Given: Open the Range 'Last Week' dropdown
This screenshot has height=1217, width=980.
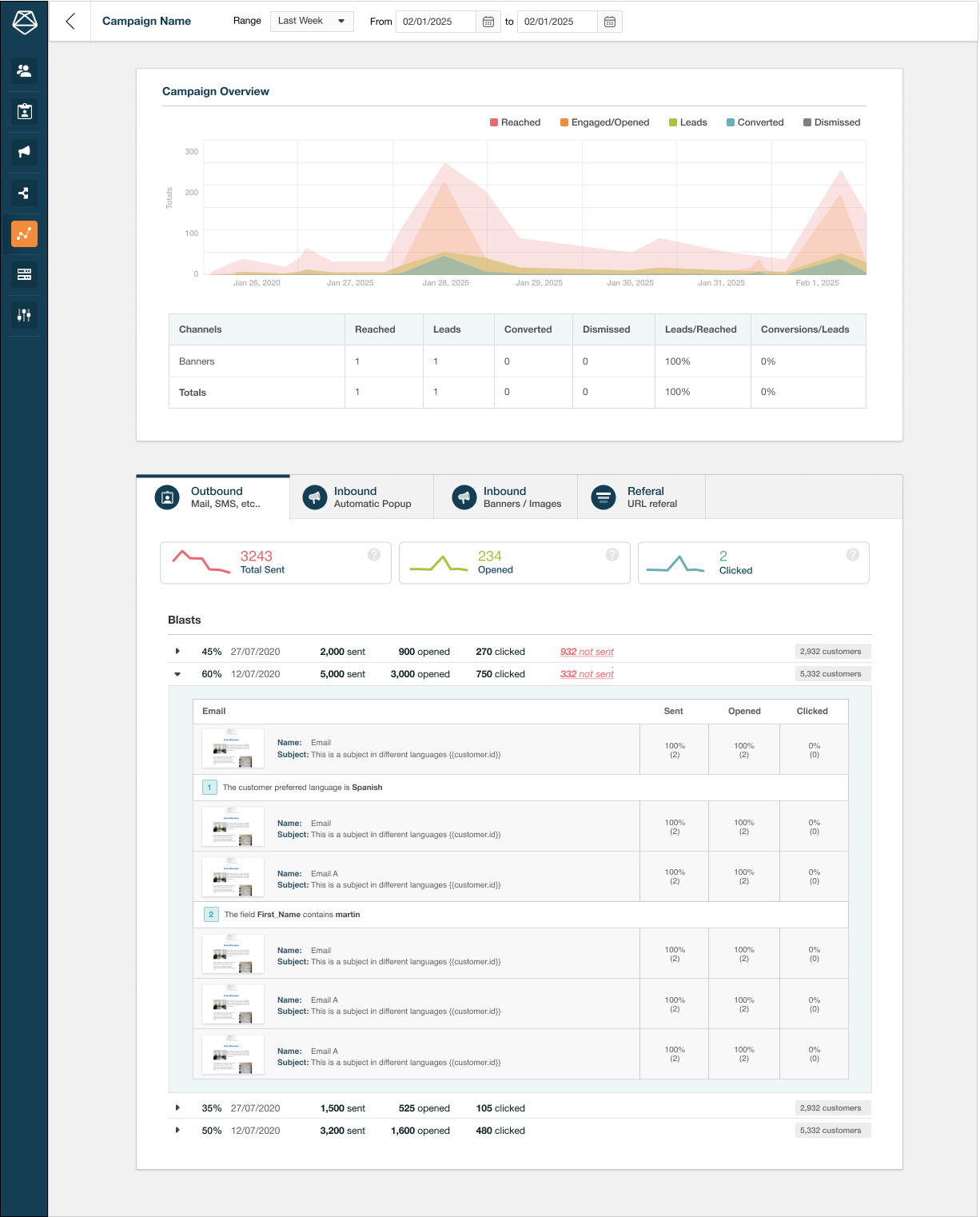Looking at the screenshot, I should [312, 22].
